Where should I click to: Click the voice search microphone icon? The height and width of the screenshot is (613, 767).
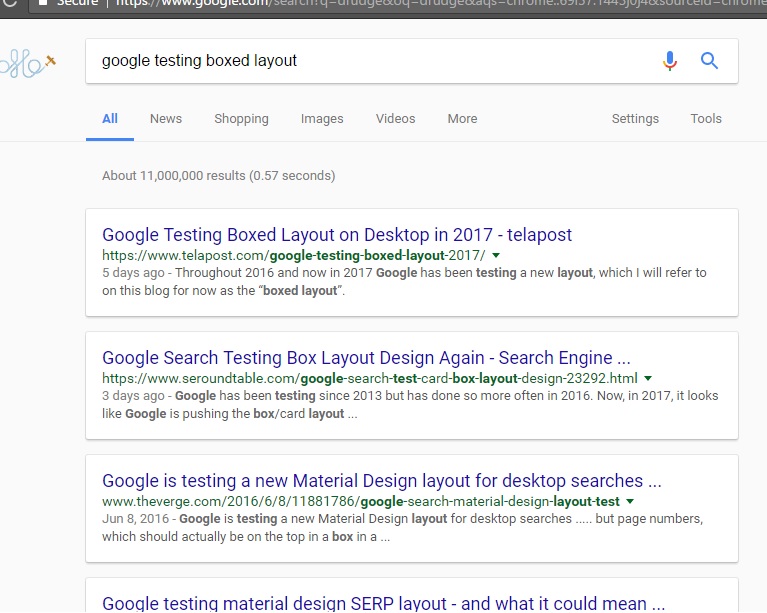(670, 61)
